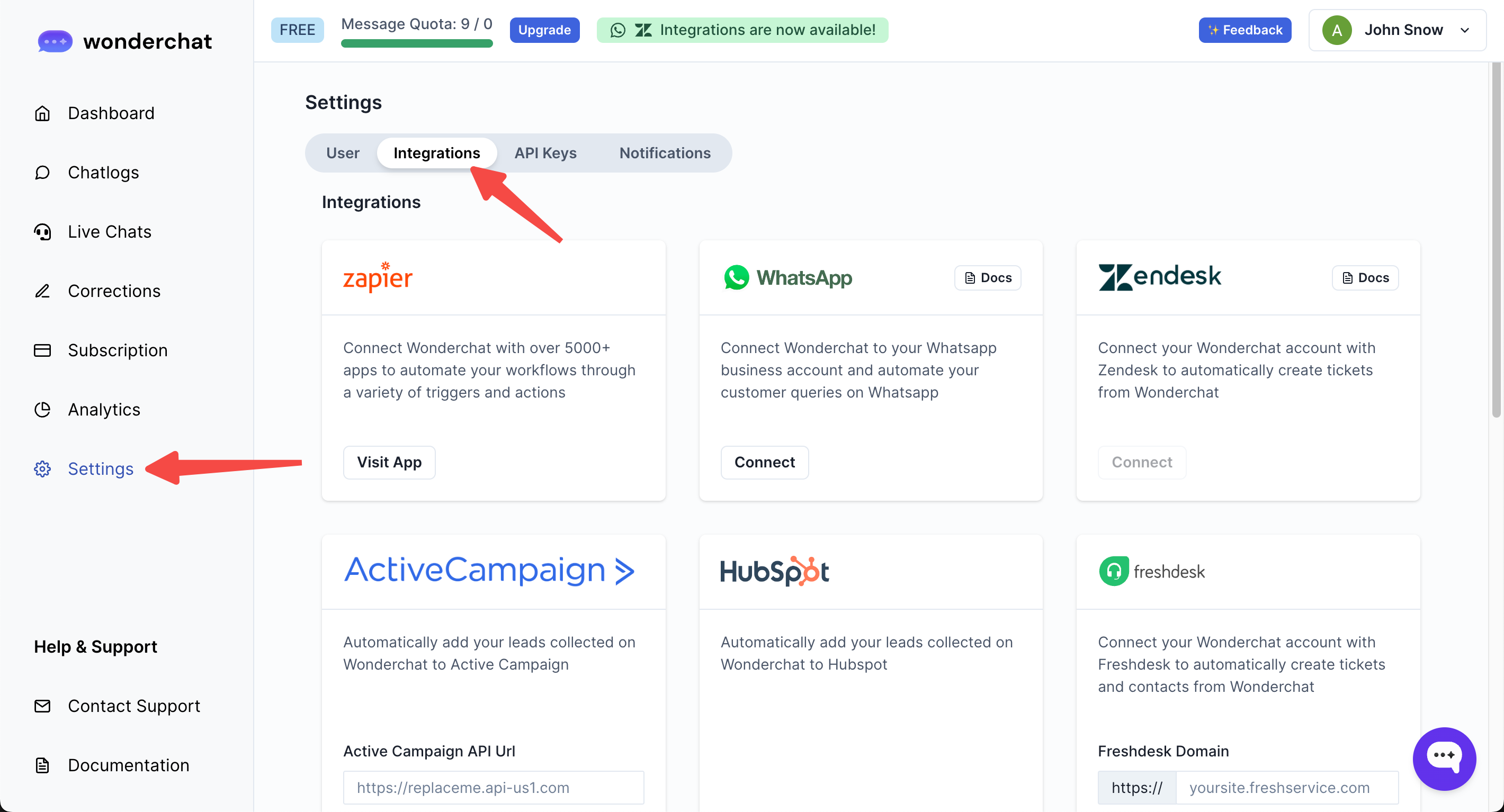The height and width of the screenshot is (812, 1504).
Task: Click the wonderchat logo icon
Action: [55, 41]
